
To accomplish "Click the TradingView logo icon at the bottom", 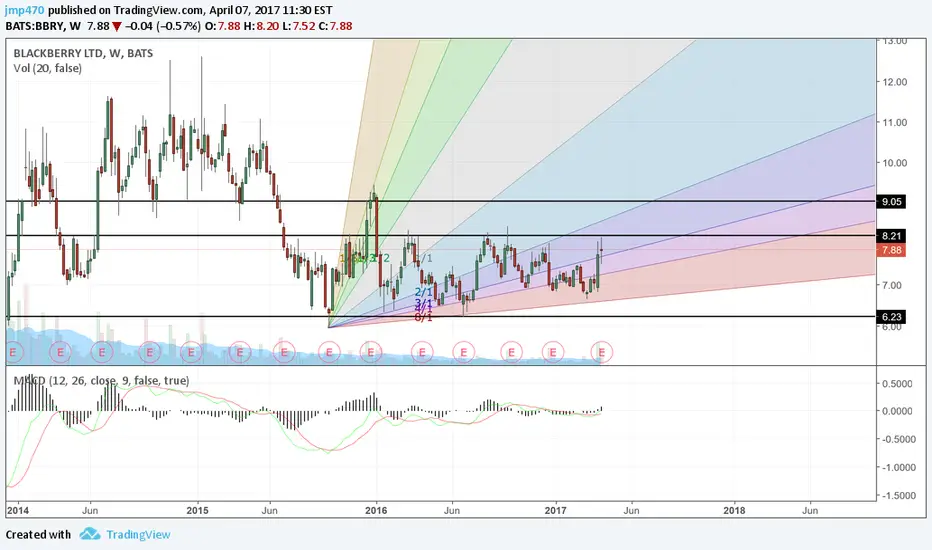I will tap(90, 534).
